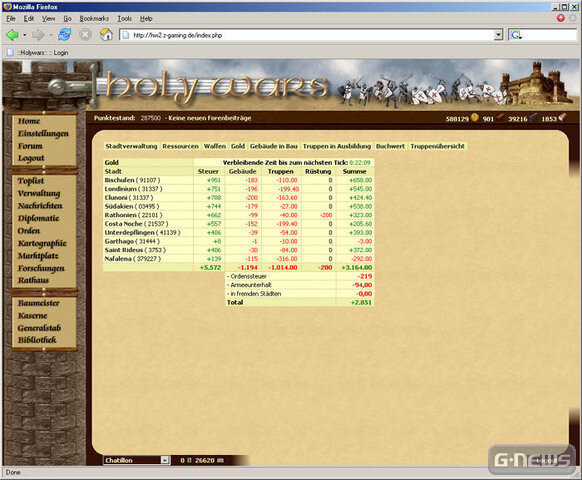Click the Stop loading icon
The image size is (582, 480).
85,35
